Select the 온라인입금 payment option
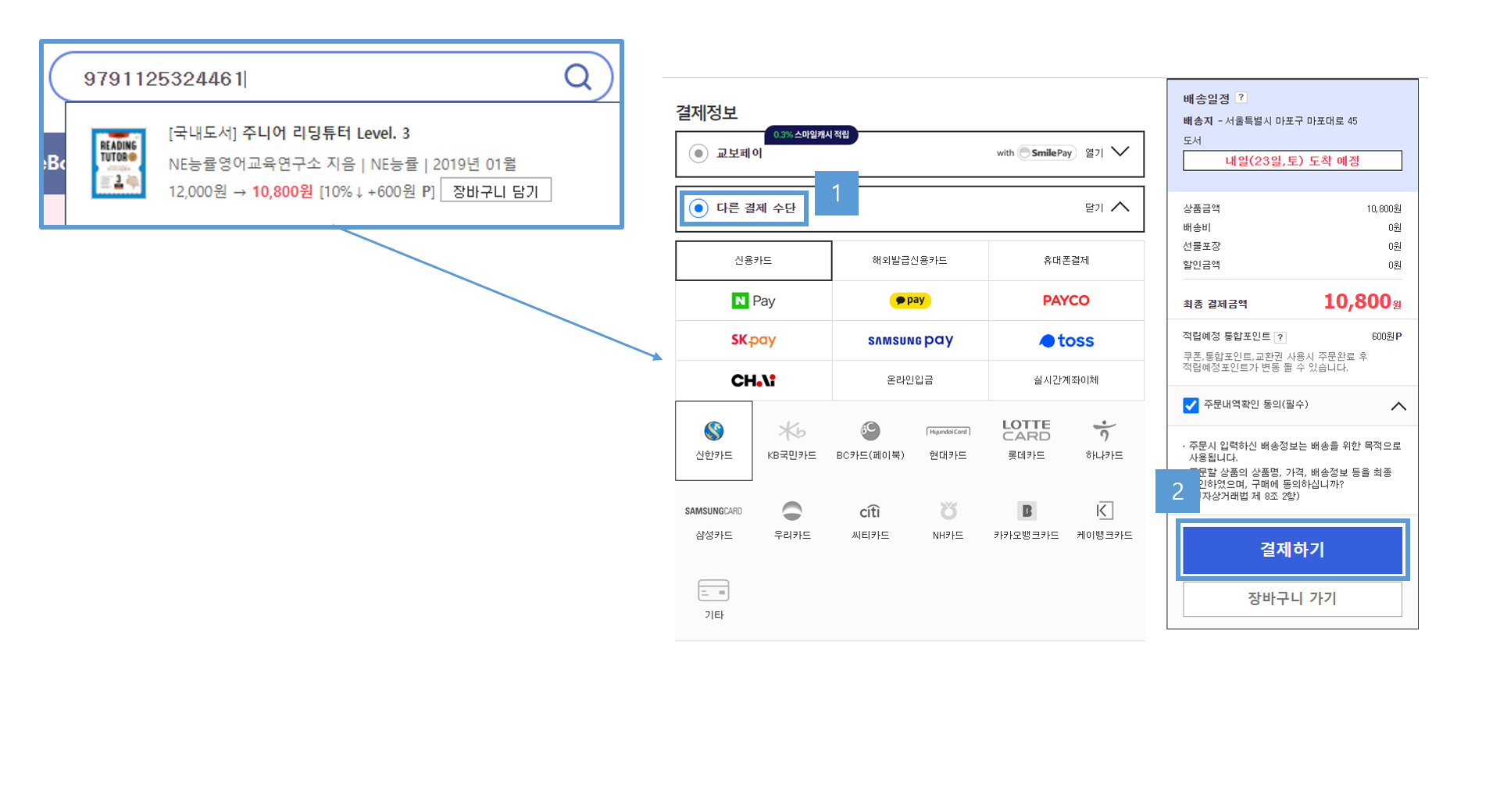 (910, 380)
